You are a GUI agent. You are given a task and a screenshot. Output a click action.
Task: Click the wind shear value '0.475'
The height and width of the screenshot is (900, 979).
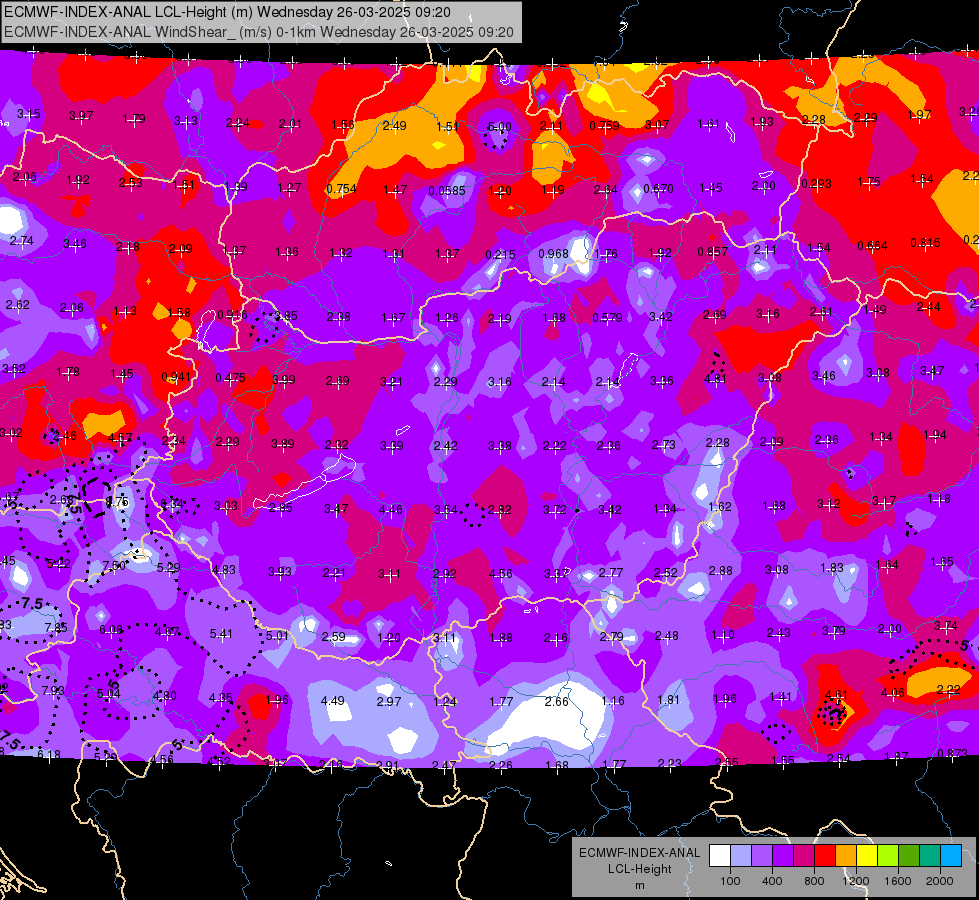point(230,378)
